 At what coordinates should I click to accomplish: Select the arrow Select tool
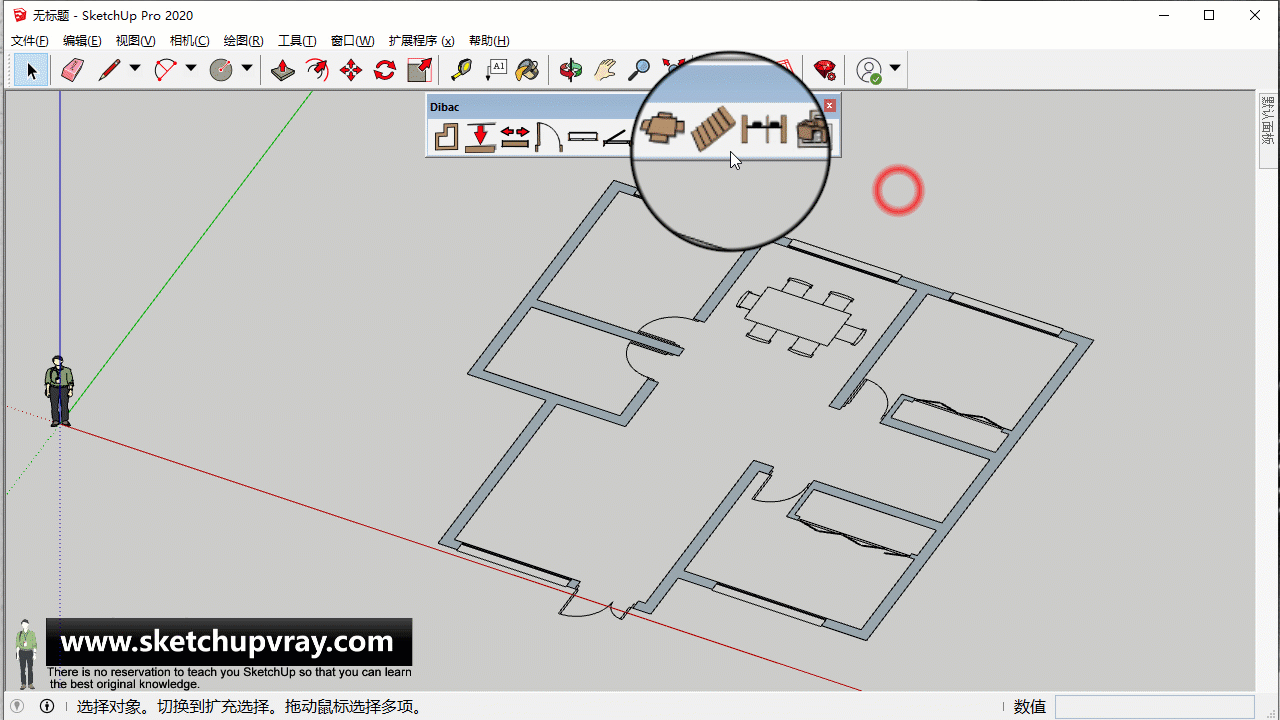[x=31, y=70]
